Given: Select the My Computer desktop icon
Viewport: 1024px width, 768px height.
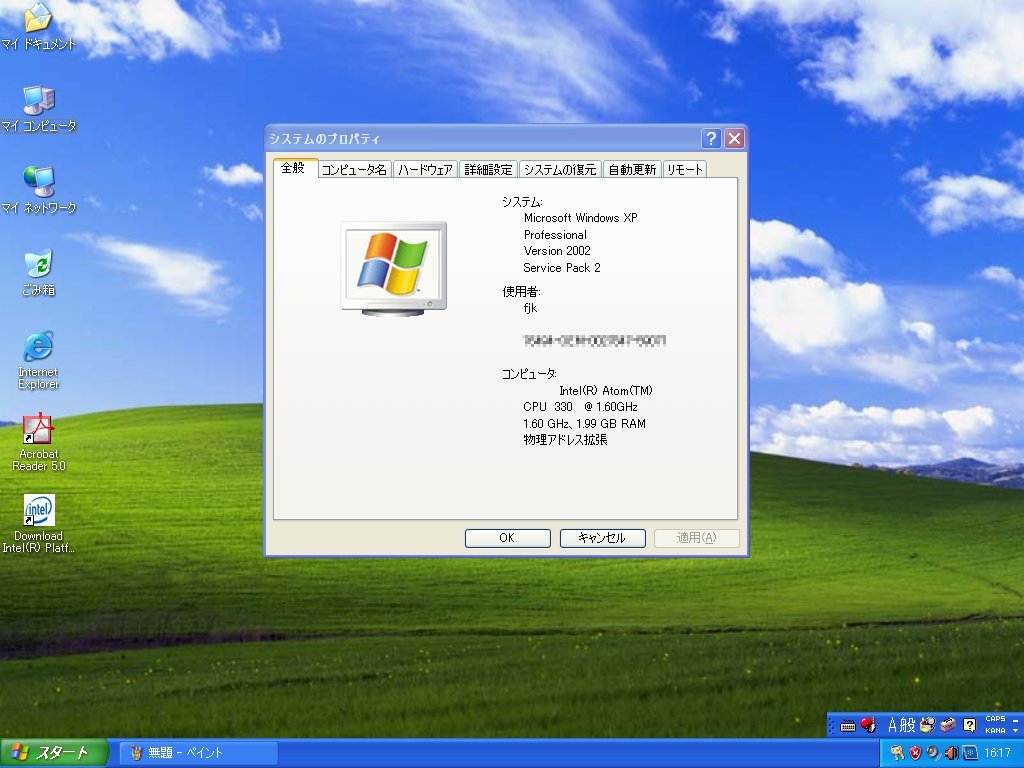Looking at the screenshot, I should (x=38, y=100).
